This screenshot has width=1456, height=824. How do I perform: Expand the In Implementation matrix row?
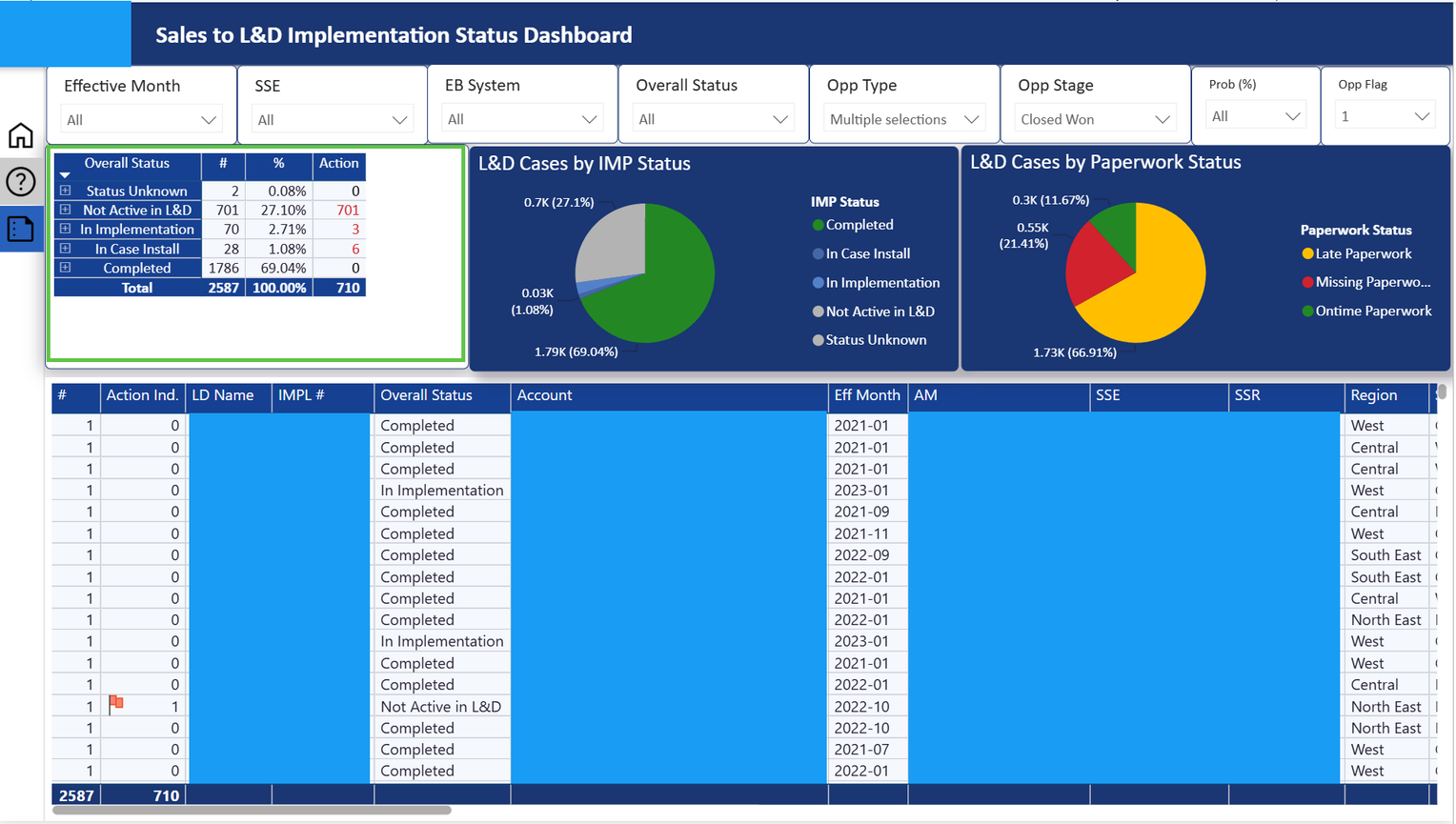click(x=65, y=229)
